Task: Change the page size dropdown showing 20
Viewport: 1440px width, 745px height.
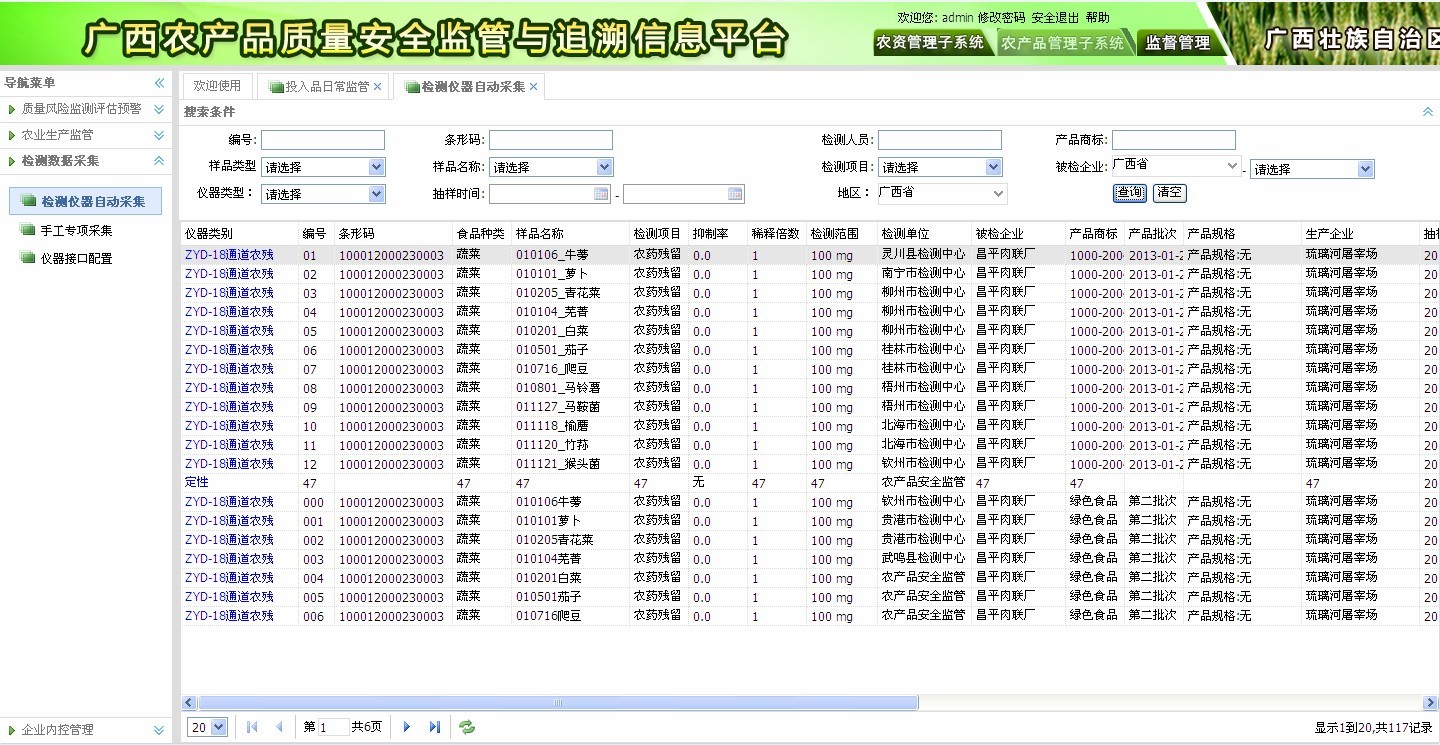Action: pos(219,727)
